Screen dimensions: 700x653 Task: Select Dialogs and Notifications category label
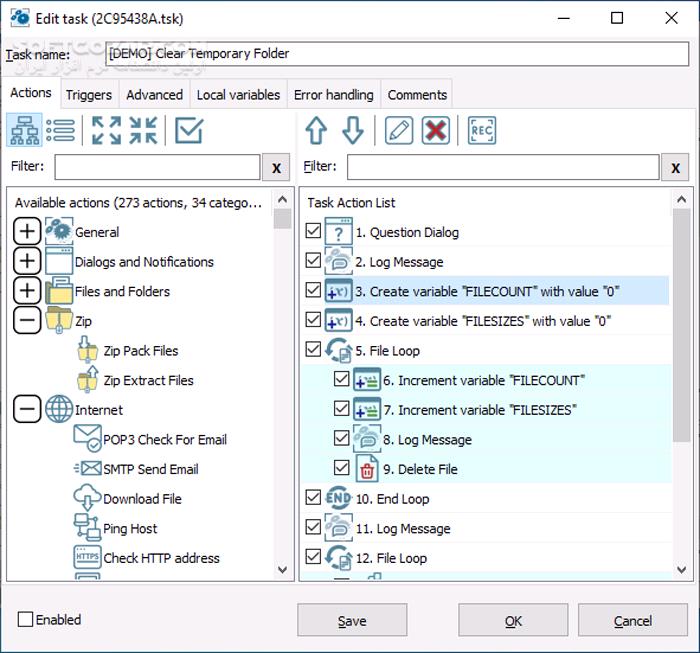click(x=144, y=262)
